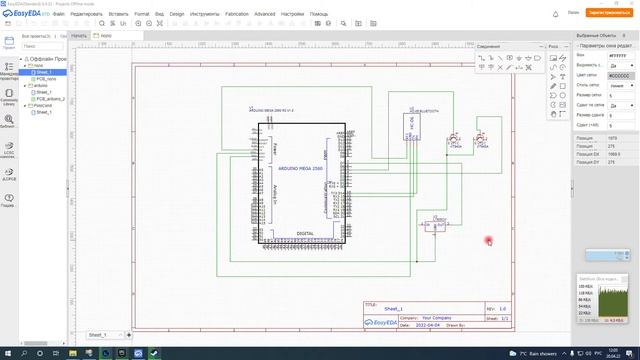Select the Bezier curve drawing tool

[553, 67]
